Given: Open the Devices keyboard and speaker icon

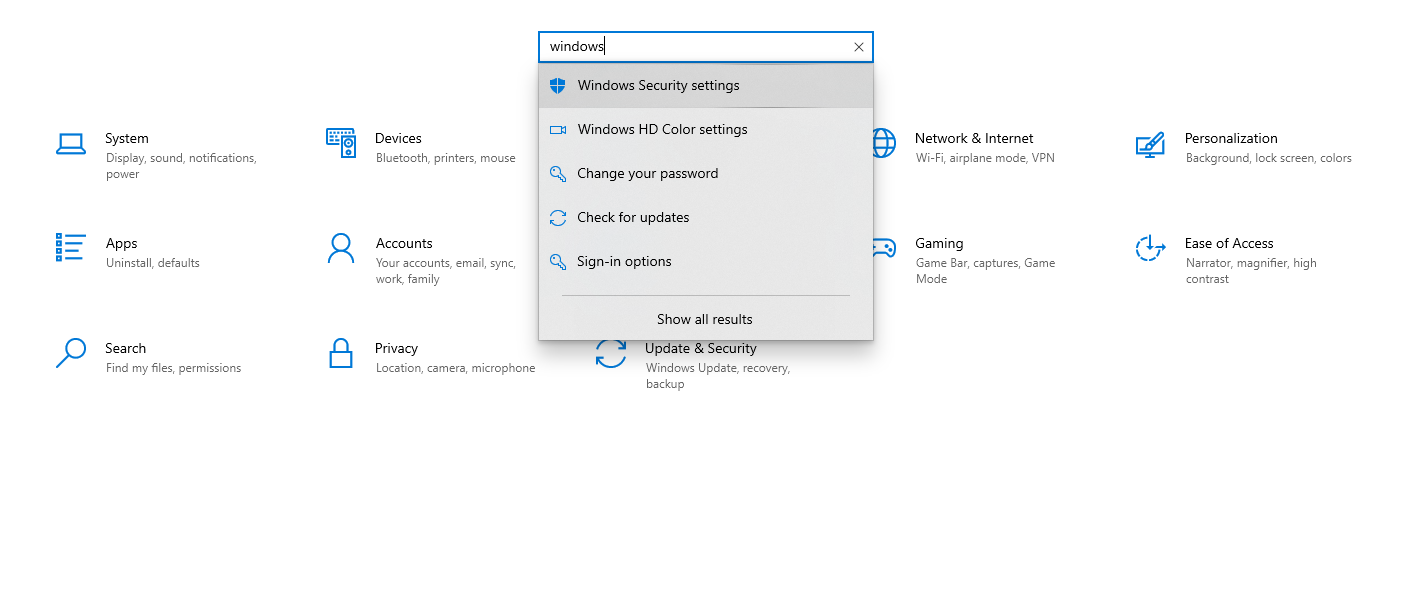Looking at the screenshot, I should tap(341, 143).
